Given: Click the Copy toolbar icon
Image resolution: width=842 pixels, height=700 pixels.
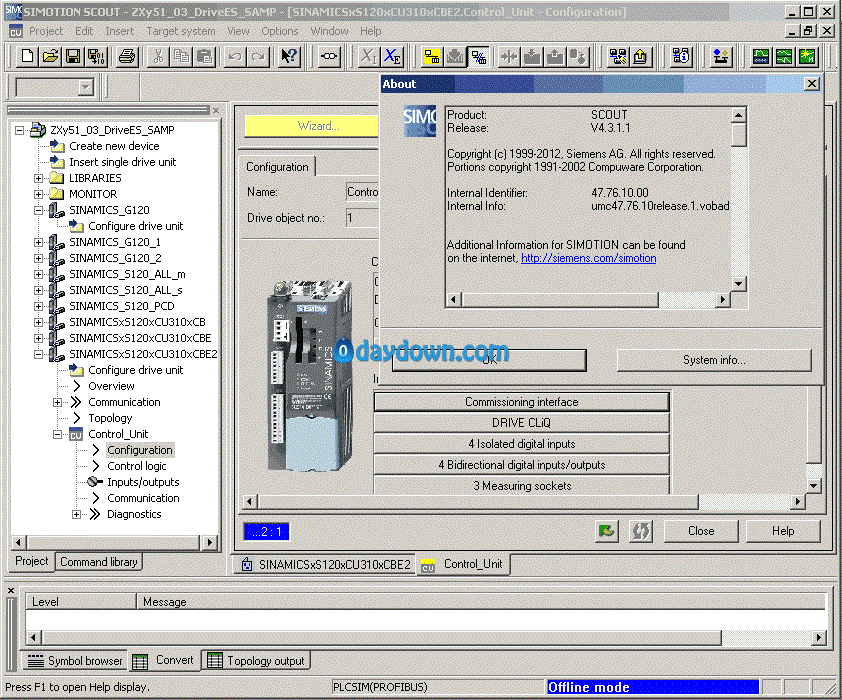Looking at the screenshot, I should pyautogui.click(x=182, y=56).
